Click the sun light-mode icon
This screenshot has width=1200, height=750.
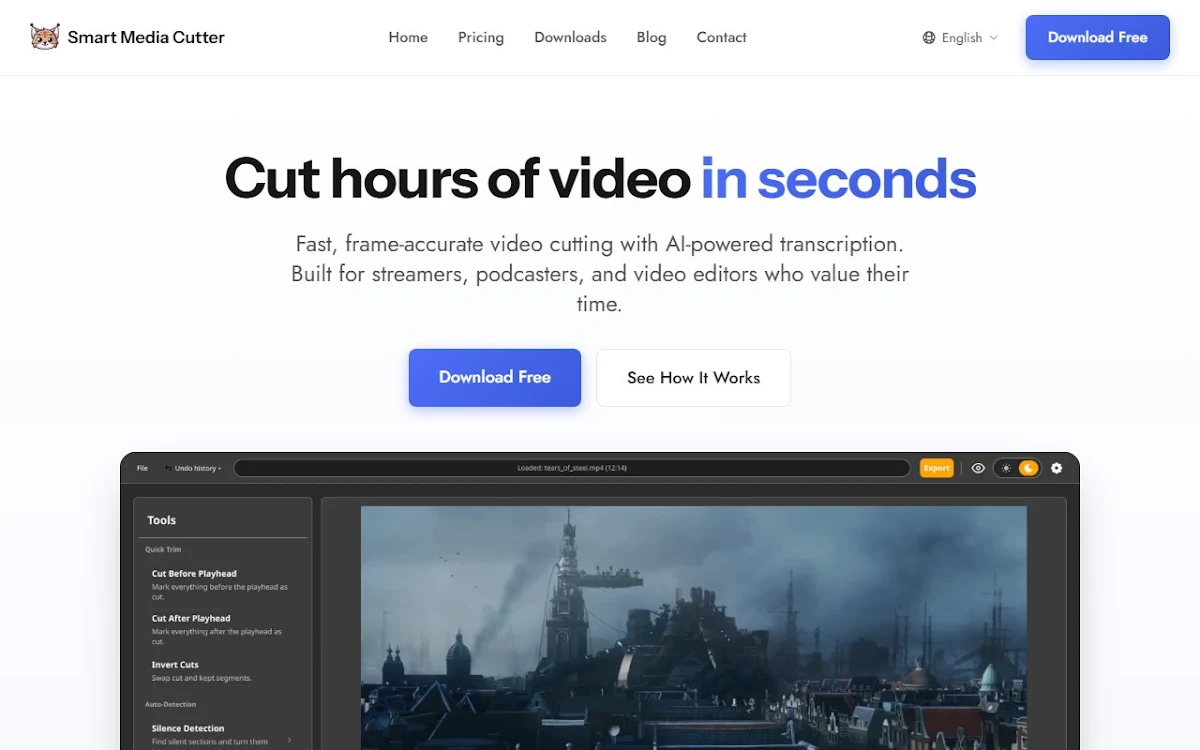tap(1006, 468)
